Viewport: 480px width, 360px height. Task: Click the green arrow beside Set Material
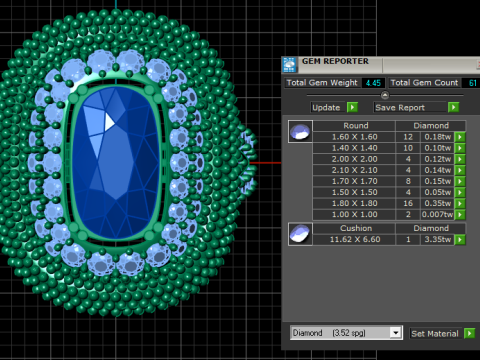[469, 333]
